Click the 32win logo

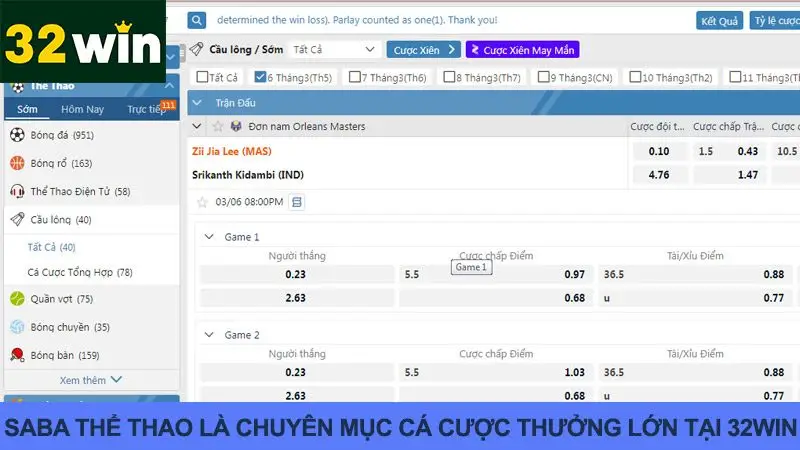point(83,41)
